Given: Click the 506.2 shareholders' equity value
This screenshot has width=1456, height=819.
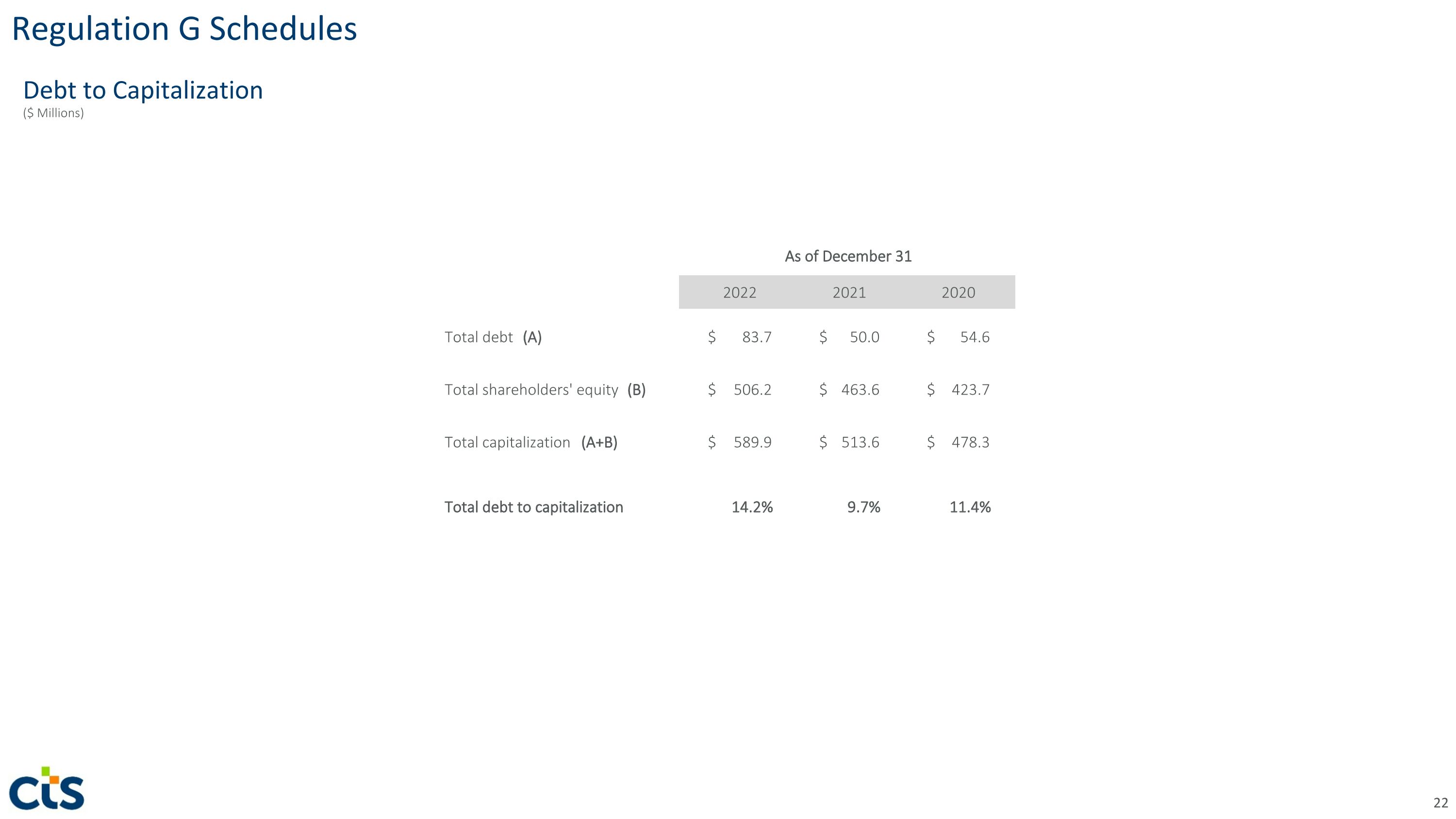Looking at the screenshot, I should click(752, 390).
